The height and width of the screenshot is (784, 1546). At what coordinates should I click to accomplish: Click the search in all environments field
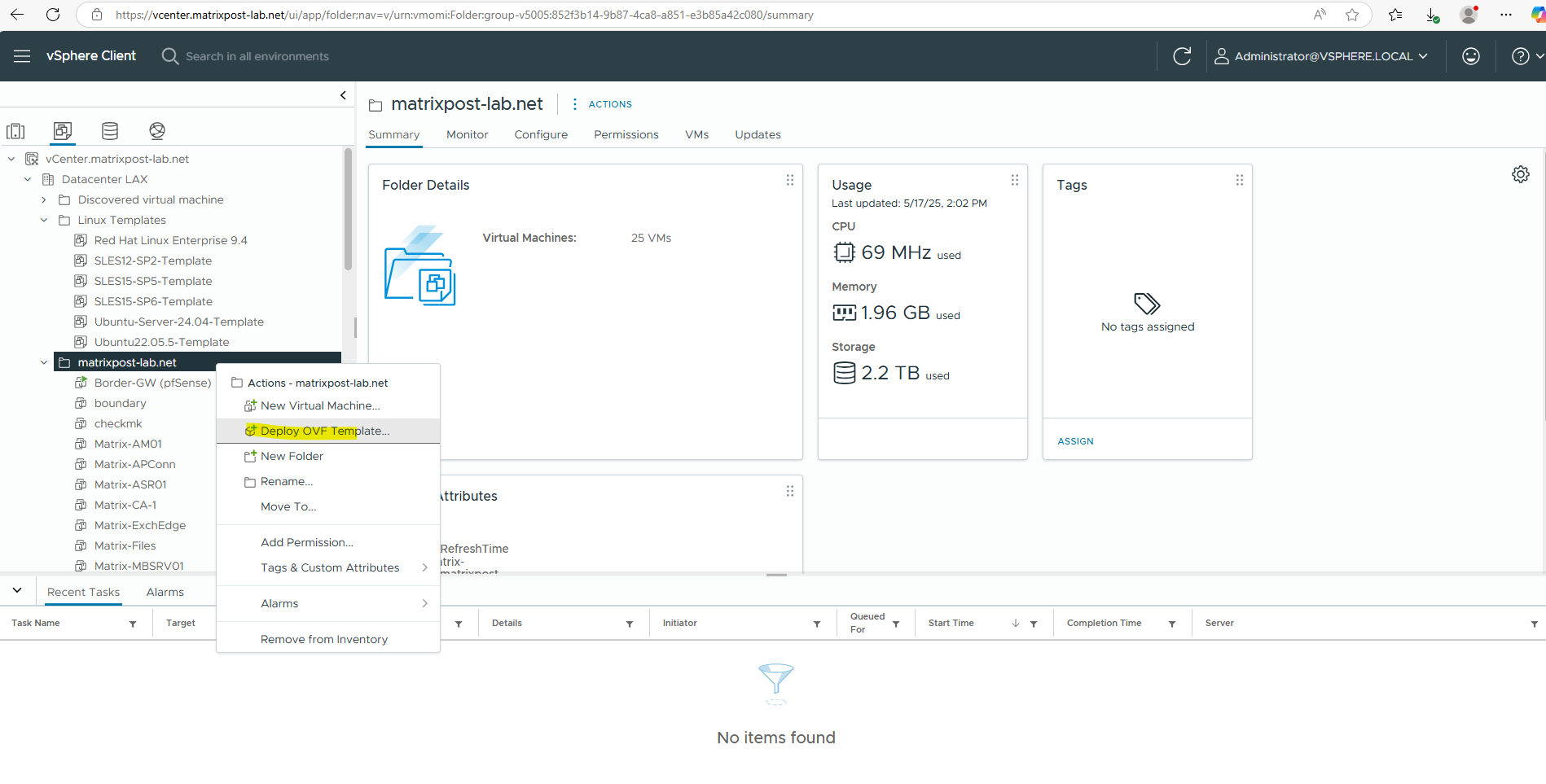[x=257, y=56]
